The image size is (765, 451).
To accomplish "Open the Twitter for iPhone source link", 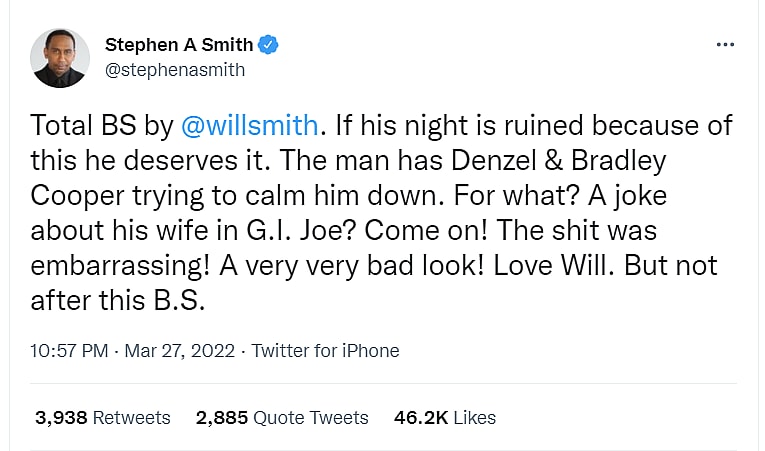I will tap(325, 351).
